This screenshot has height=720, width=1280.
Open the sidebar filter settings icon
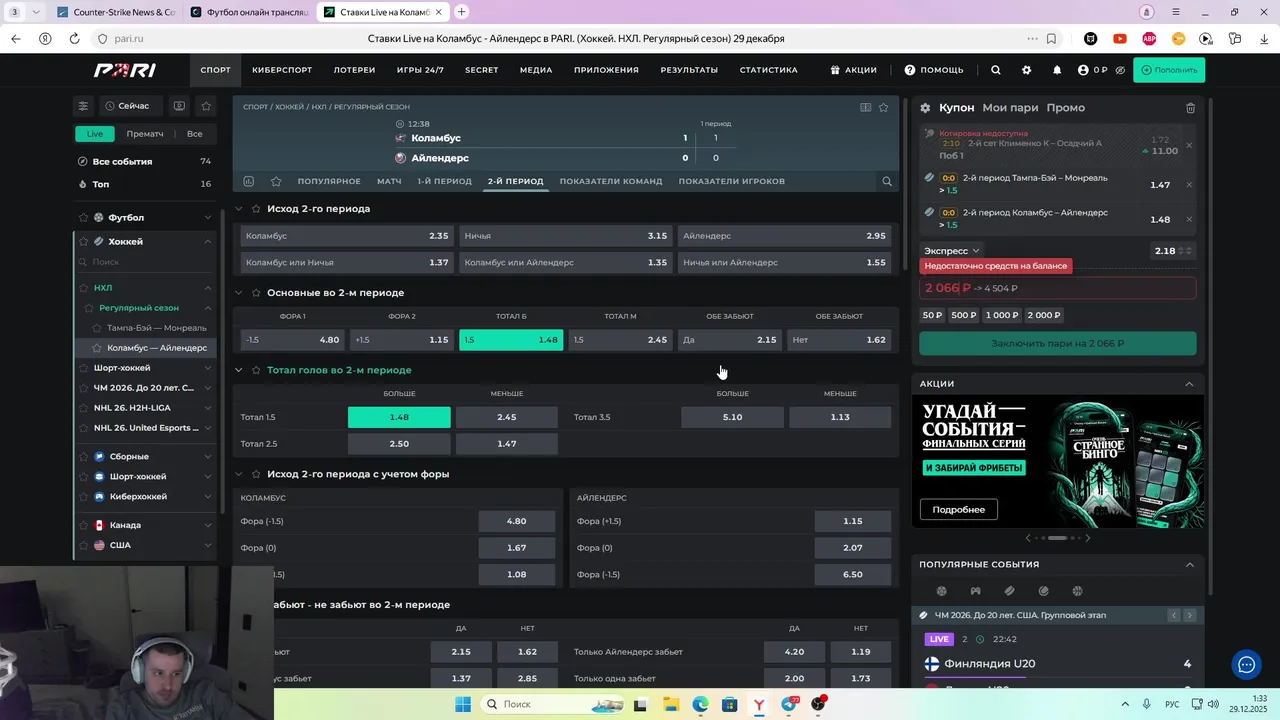coord(83,106)
